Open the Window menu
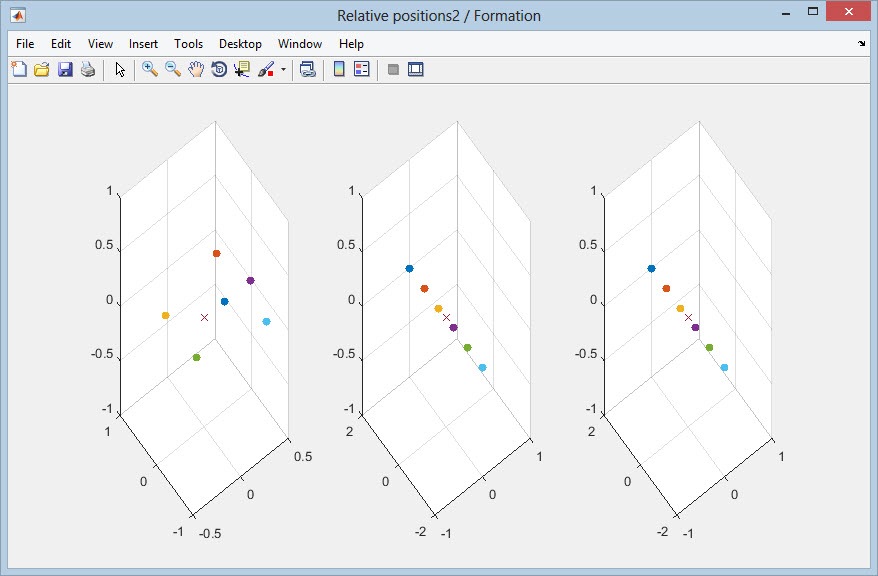This screenshot has height=576, width=878. coord(300,44)
